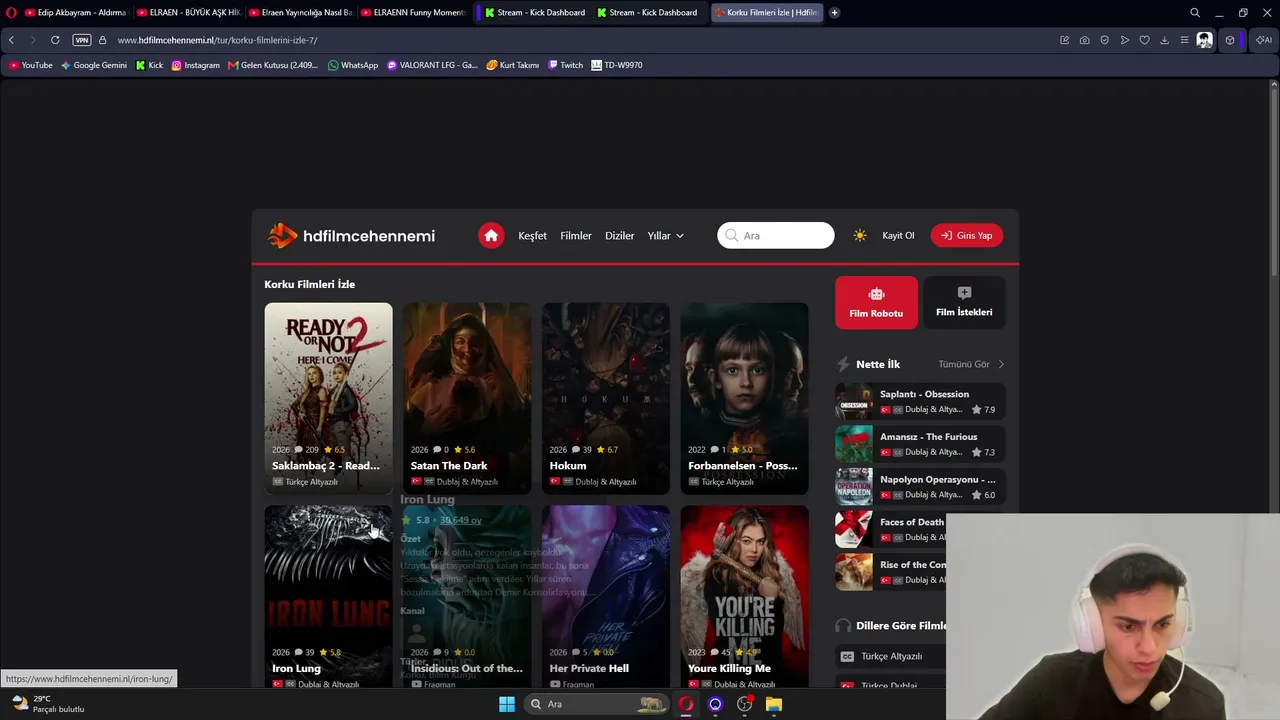Image resolution: width=1280 pixels, height=720 pixels.
Task: Open the easy setup sliders icon
Action: (x=1184, y=40)
